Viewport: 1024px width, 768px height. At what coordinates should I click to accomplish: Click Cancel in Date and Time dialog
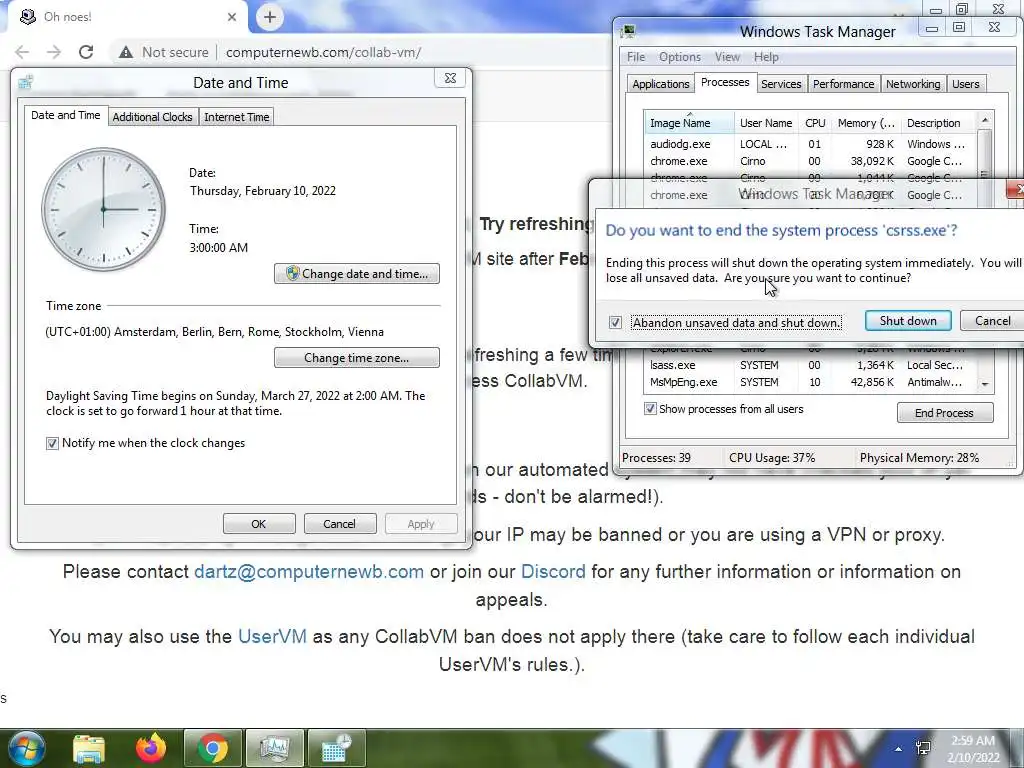[x=340, y=524]
